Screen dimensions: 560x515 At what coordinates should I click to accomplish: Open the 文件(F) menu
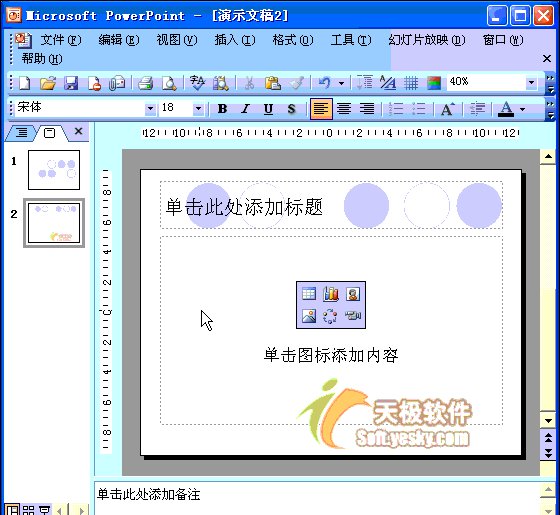pos(61,40)
